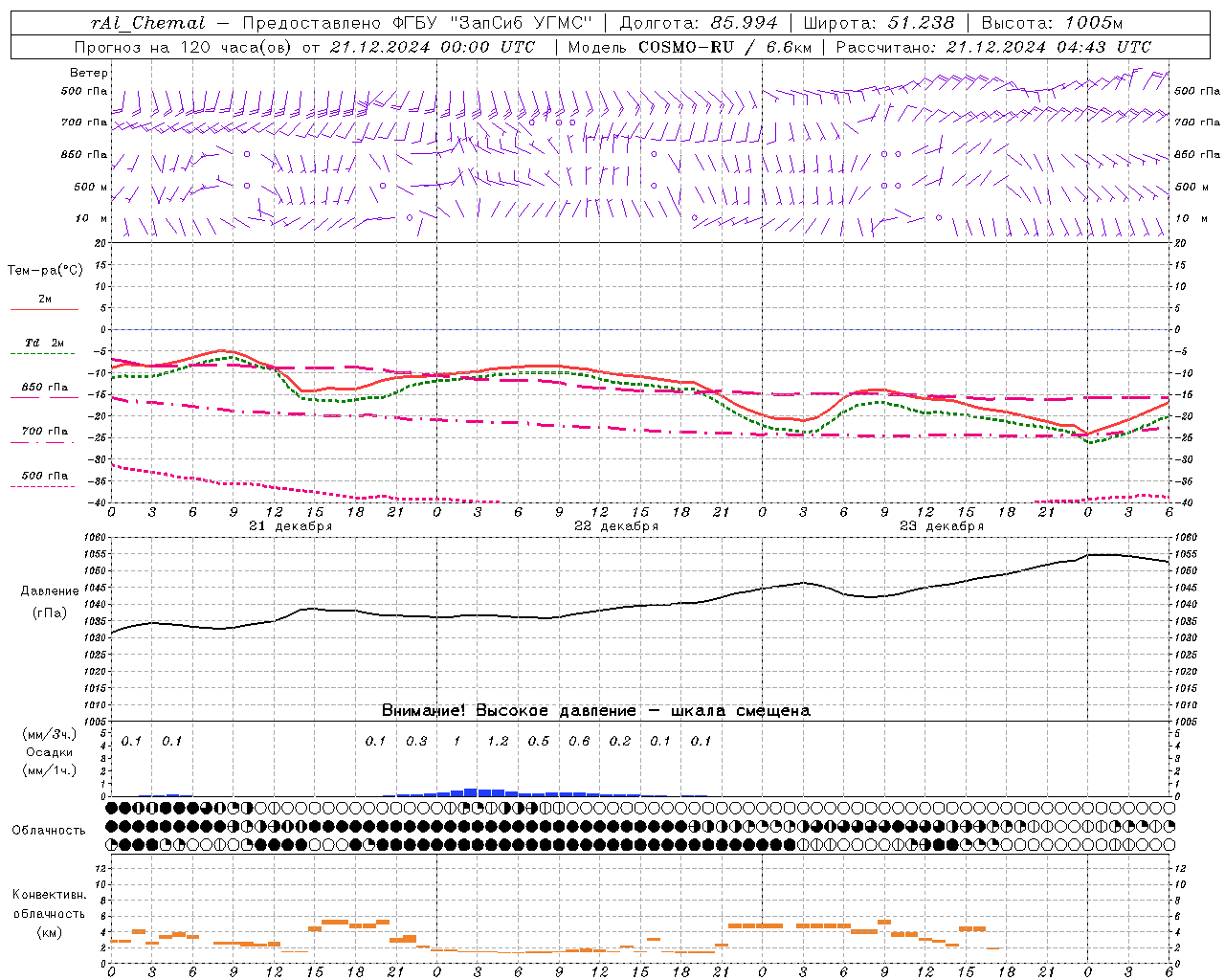The image size is (1225, 980).
Task: Click the 0.5 precipitation value
Action: point(539,742)
